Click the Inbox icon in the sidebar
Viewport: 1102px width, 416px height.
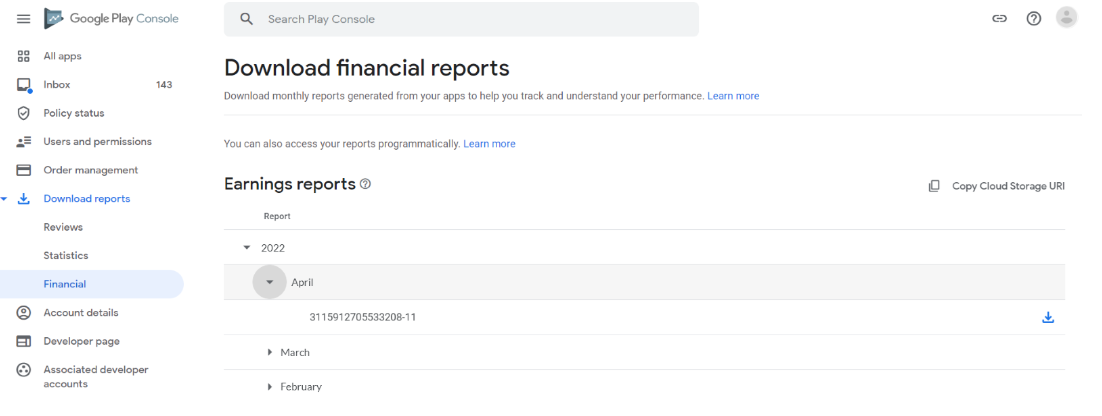(23, 85)
